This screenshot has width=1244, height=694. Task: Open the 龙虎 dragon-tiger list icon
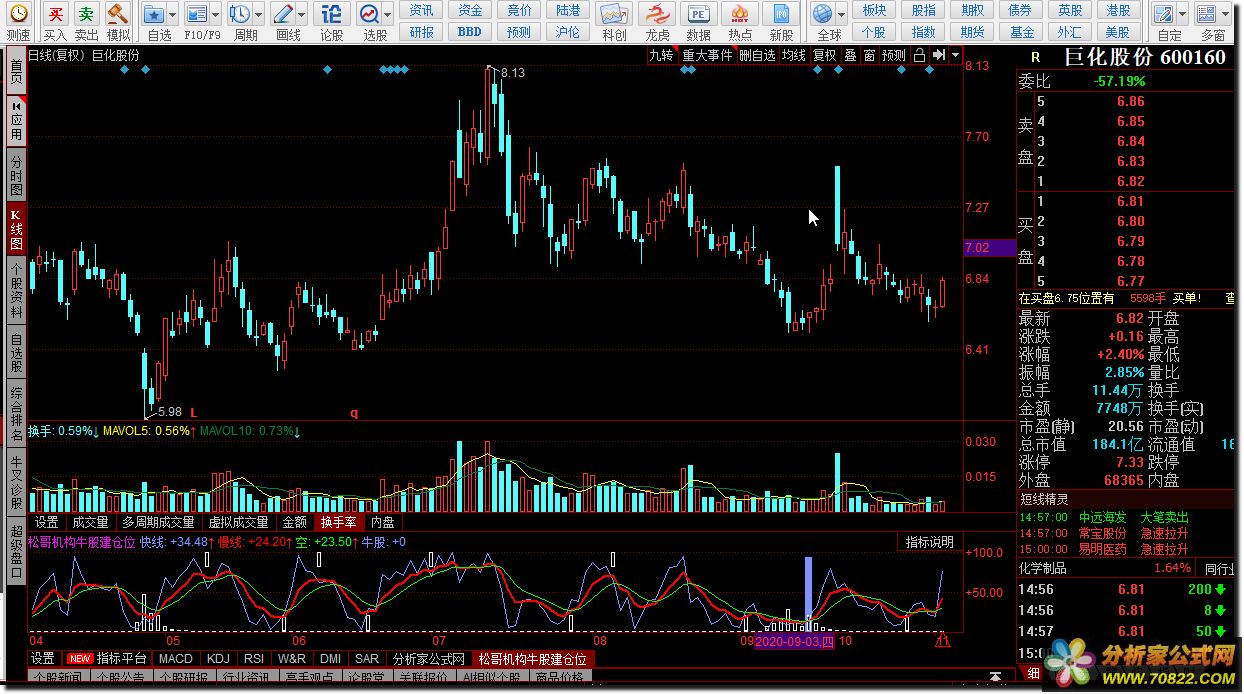(657, 13)
